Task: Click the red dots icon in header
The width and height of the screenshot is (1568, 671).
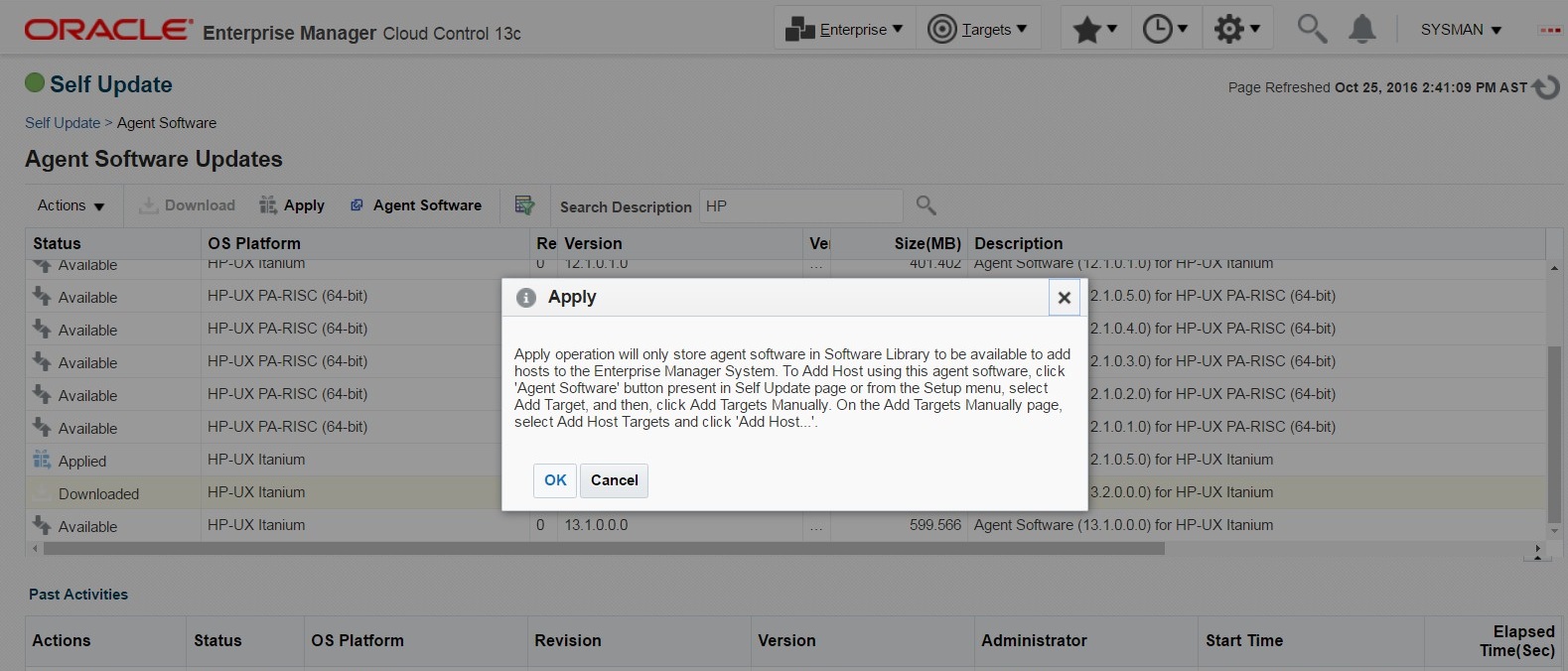Action: pos(1550,30)
